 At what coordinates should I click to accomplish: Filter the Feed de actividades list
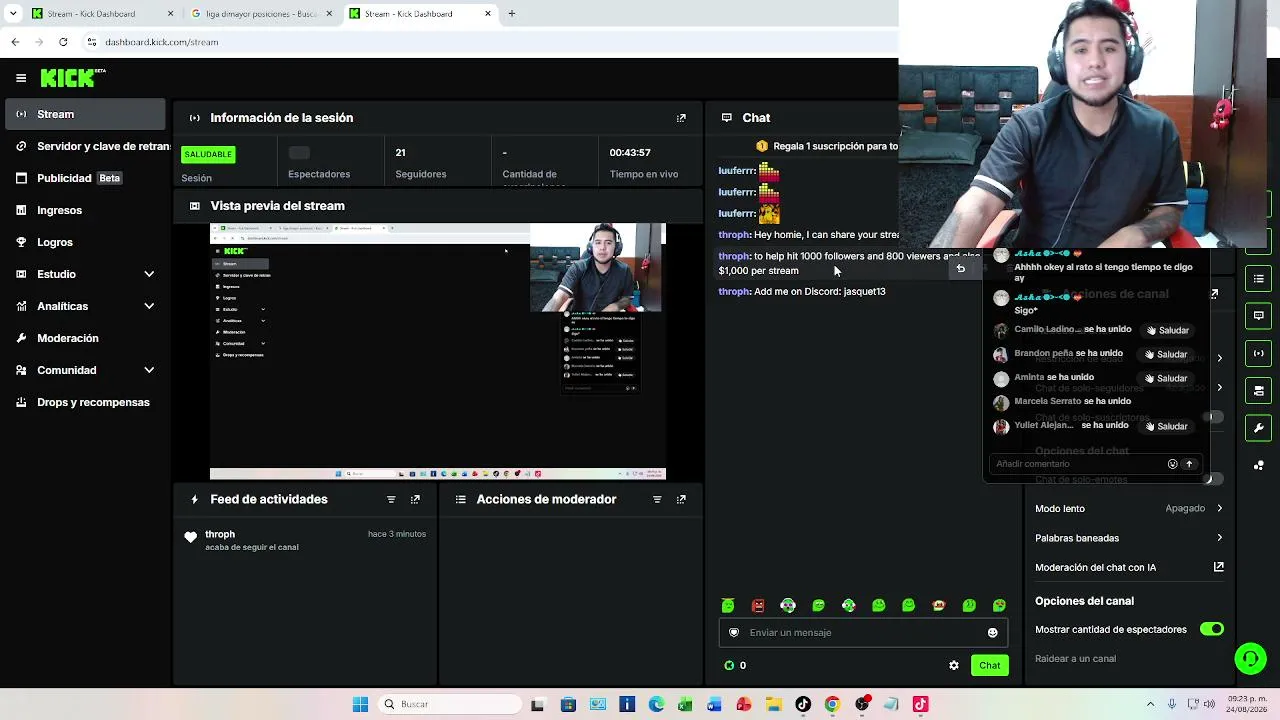pyautogui.click(x=391, y=499)
